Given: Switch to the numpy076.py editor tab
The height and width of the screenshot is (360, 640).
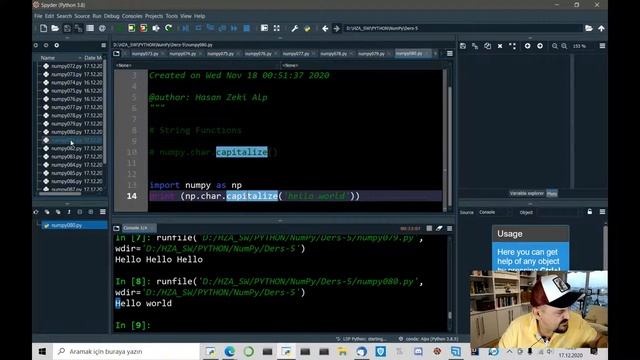Looking at the screenshot, I should point(261,53).
